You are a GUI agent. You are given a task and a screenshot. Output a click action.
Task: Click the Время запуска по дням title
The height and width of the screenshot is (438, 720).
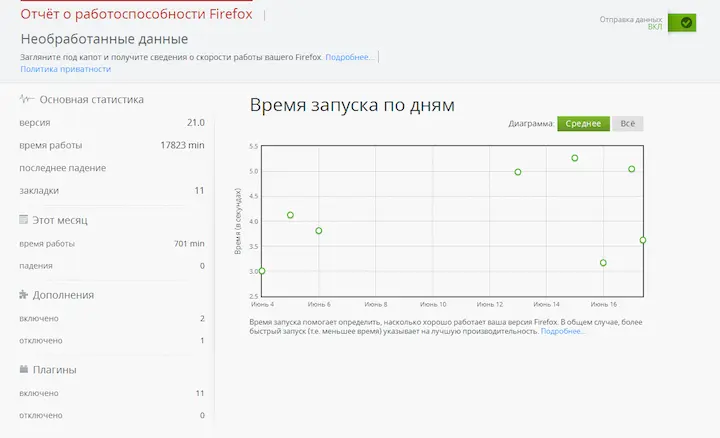(352, 105)
